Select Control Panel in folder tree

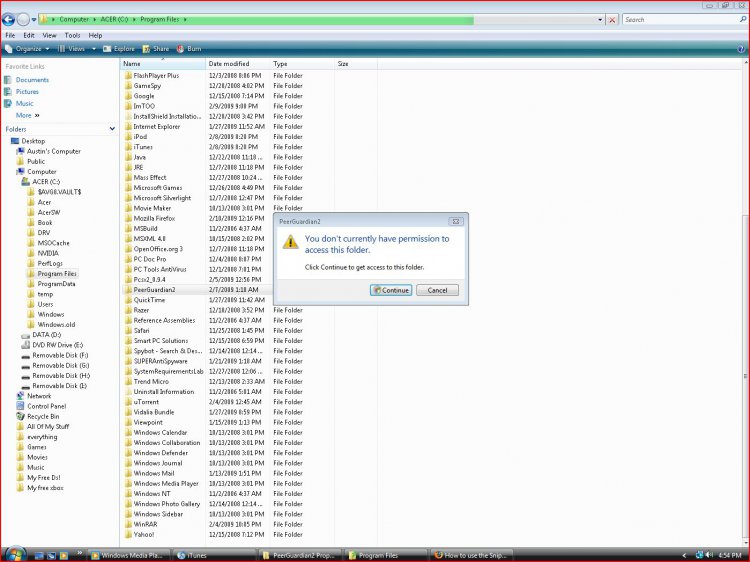pyautogui.click(x=46, y=406)
